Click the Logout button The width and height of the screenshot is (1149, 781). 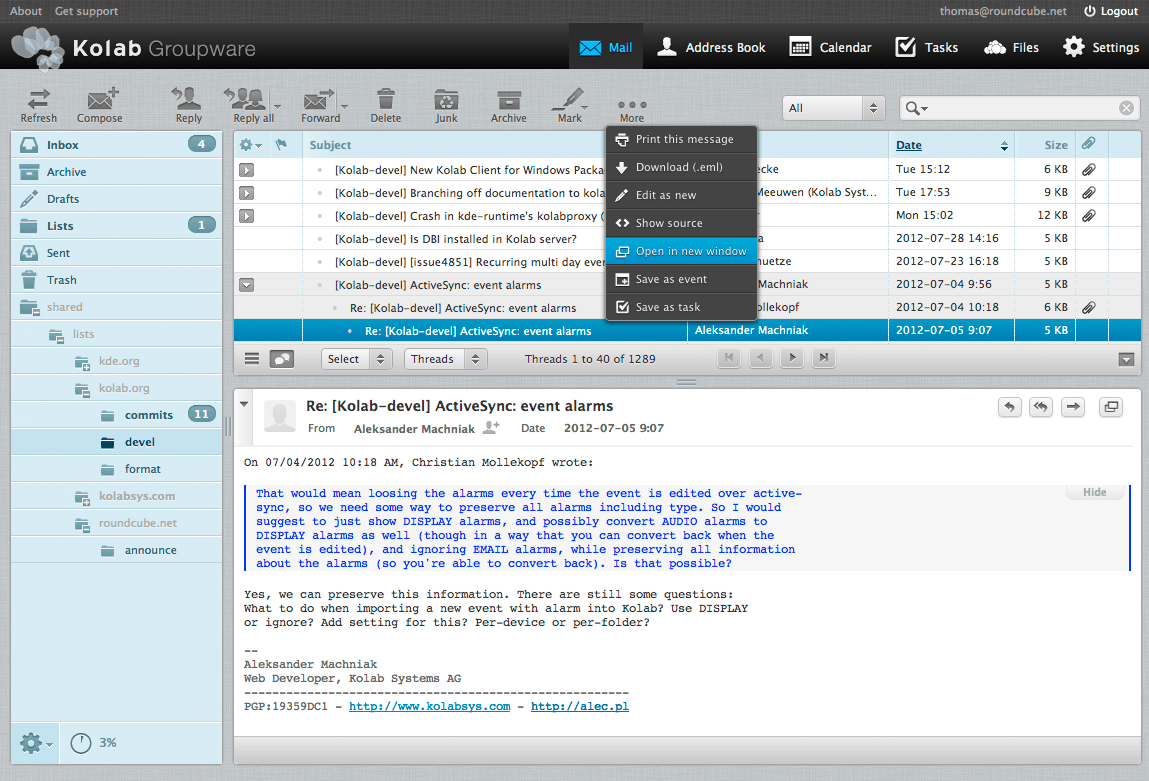click(x=1110, y=11)
